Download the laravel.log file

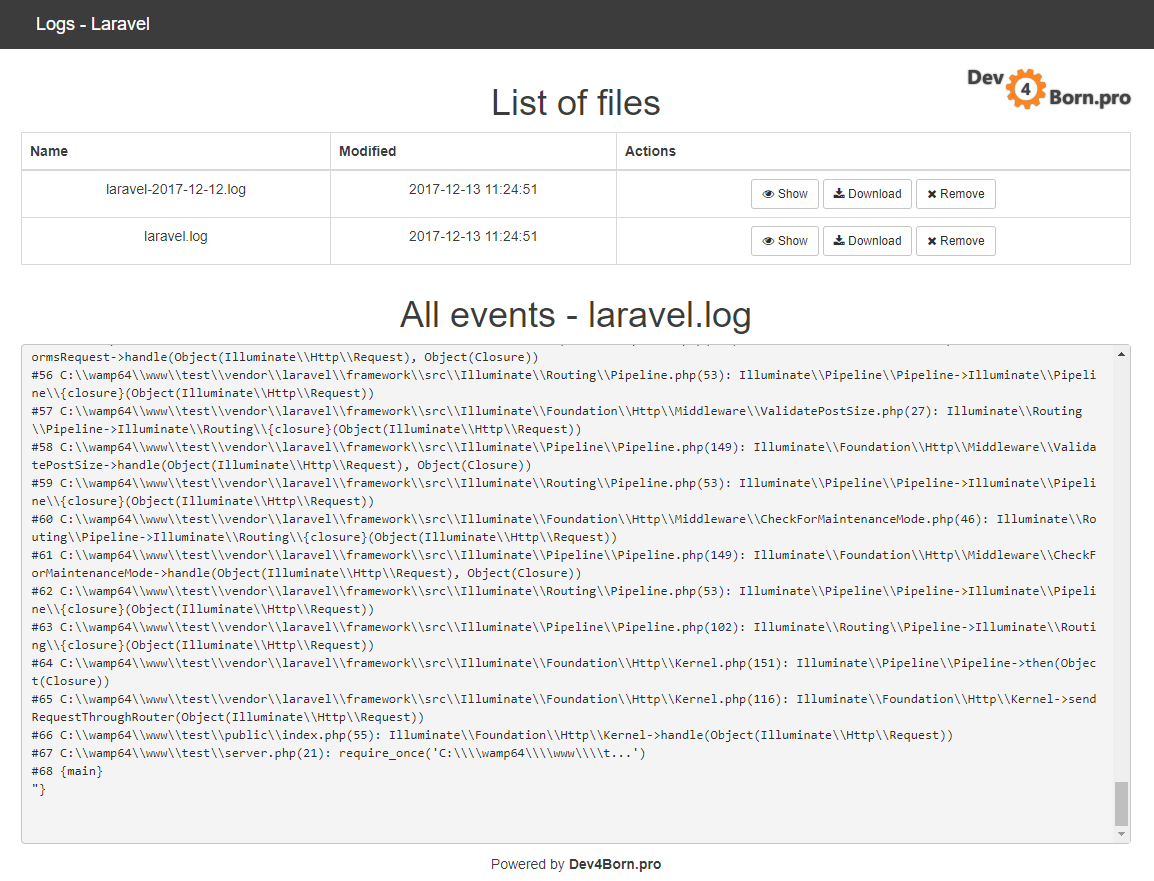pos(867,241)
